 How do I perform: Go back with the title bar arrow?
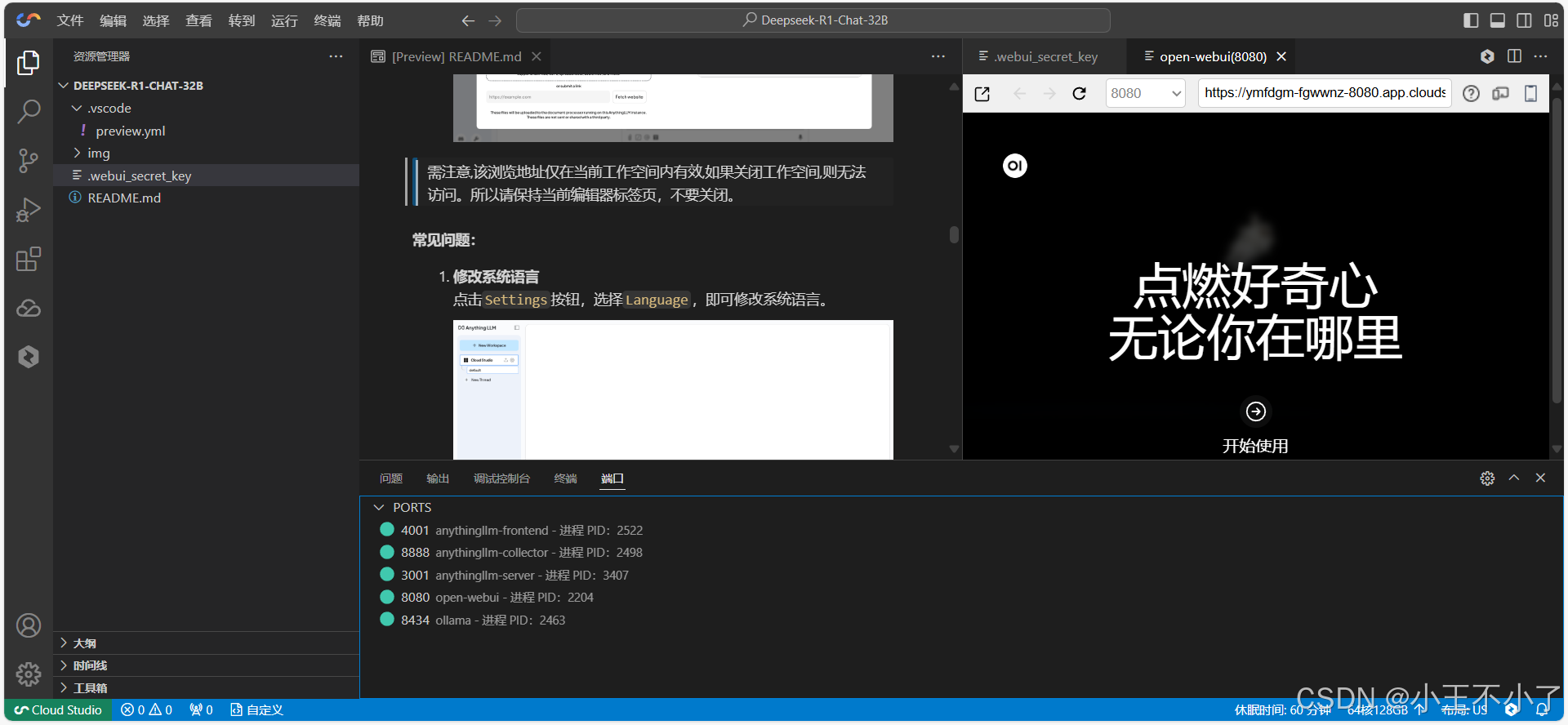(x=468, y=20)
